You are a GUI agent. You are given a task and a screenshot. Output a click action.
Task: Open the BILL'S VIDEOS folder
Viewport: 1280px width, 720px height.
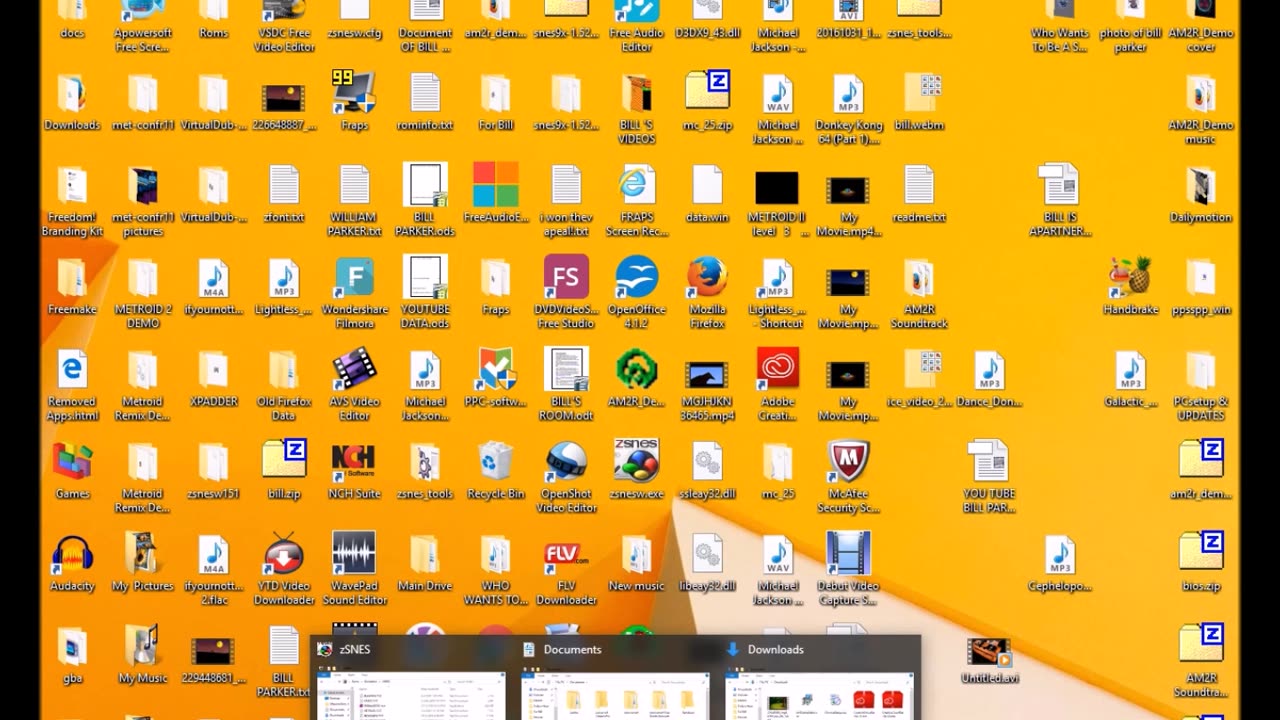pyautogui.click(x=636, y=95)
